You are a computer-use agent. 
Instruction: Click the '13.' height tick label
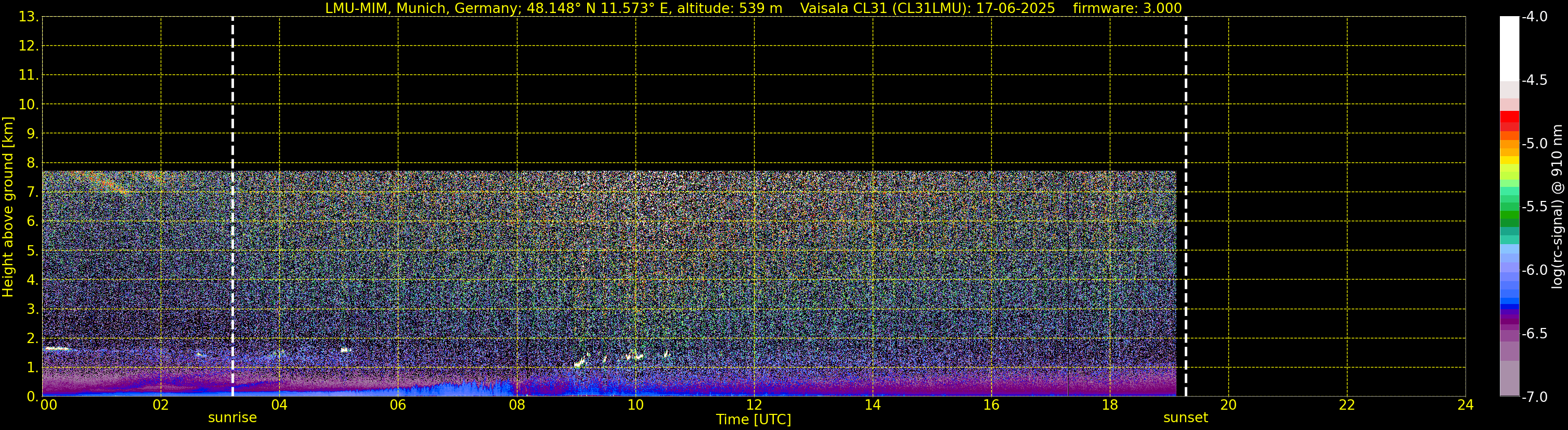point(28,17)
